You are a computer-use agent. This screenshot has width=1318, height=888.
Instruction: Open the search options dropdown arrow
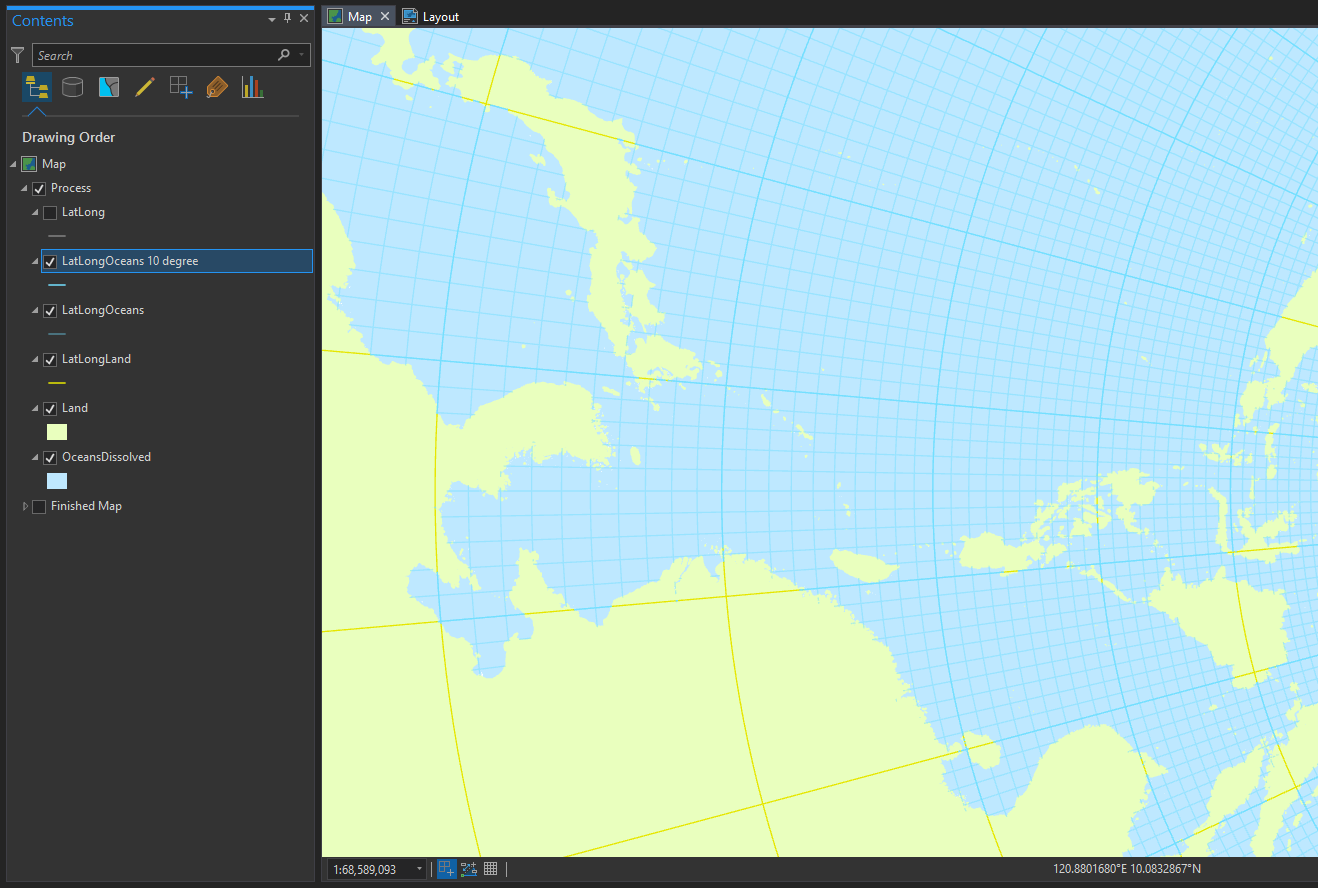(301, 55)
